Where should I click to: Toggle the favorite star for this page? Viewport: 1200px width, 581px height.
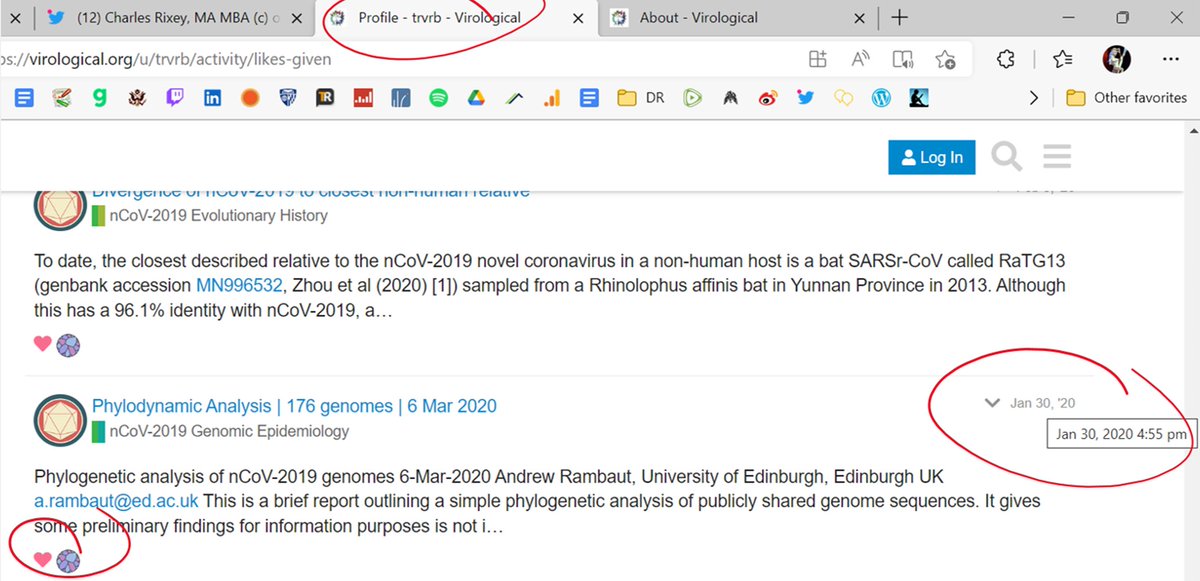click(946, 59)
